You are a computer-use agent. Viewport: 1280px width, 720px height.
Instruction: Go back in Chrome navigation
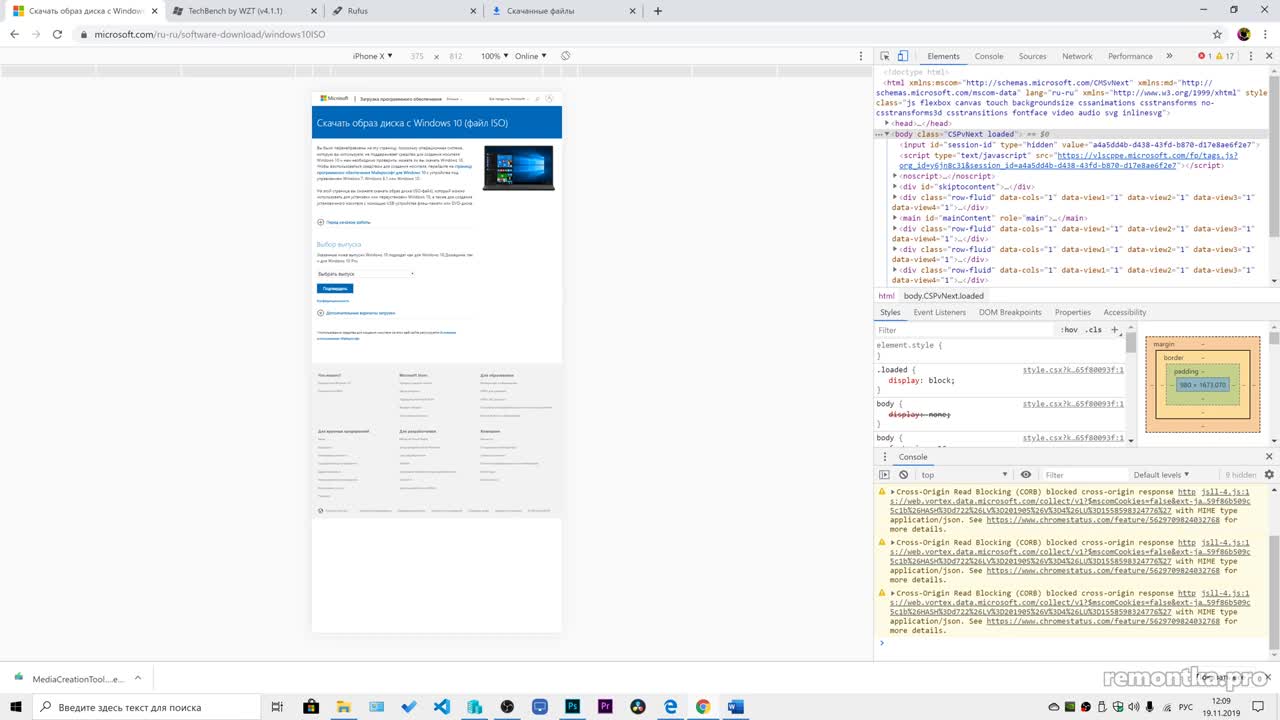14,34
